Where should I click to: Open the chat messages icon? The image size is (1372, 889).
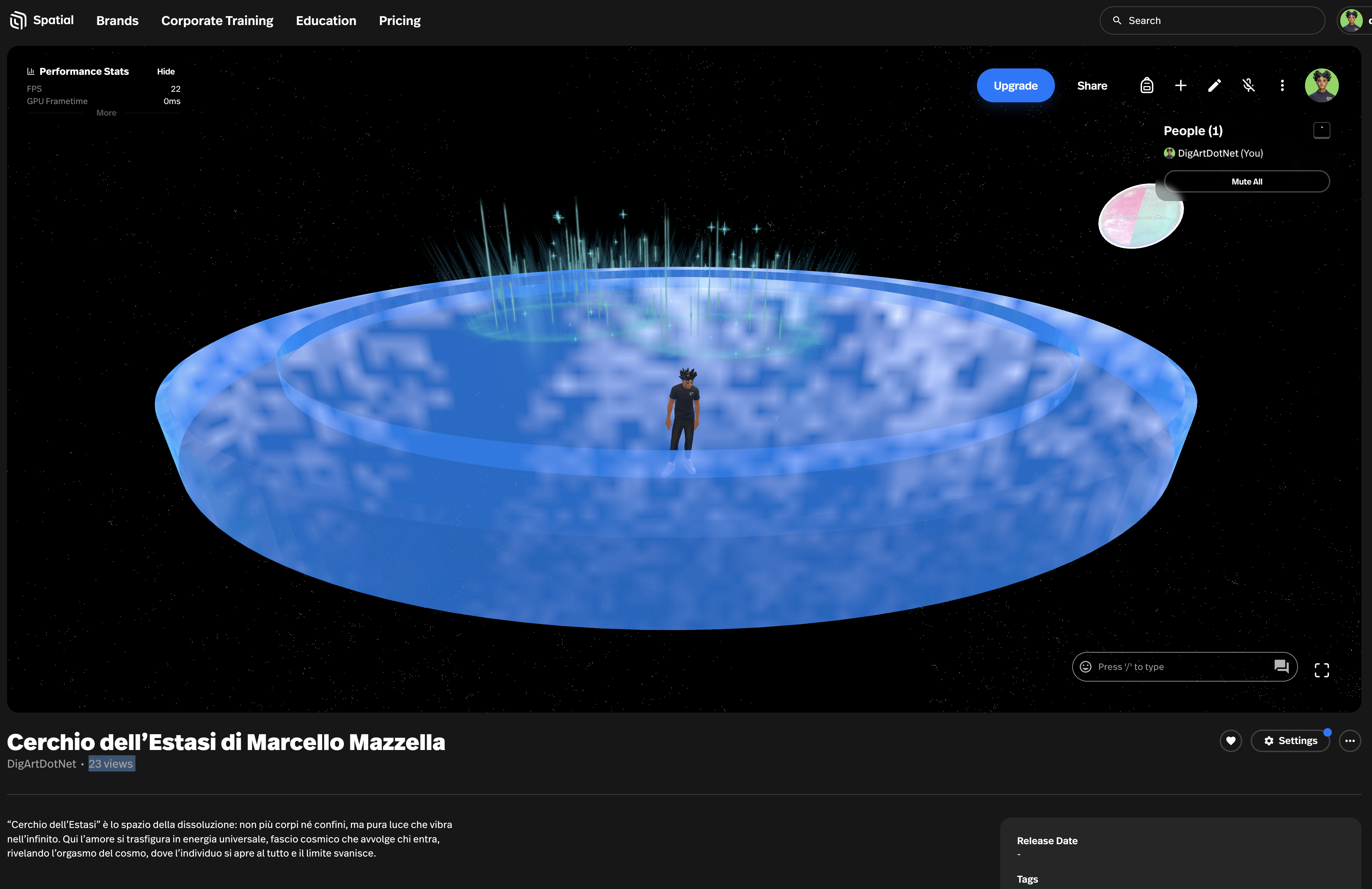click(x=1281, y=666)
